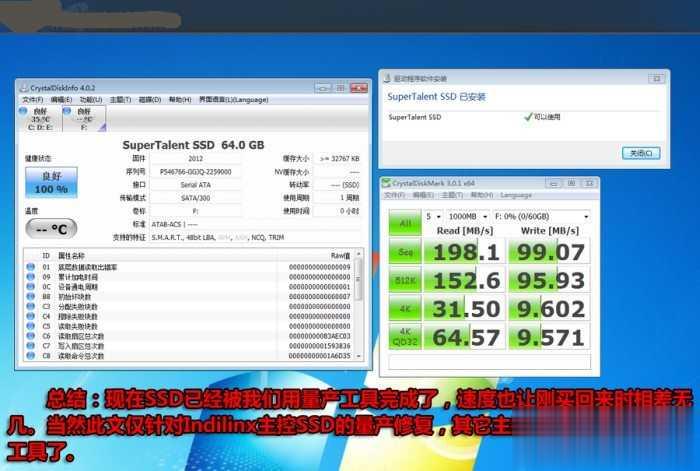
Task: Click Seq write result 99.07
Action: (550, 251)
